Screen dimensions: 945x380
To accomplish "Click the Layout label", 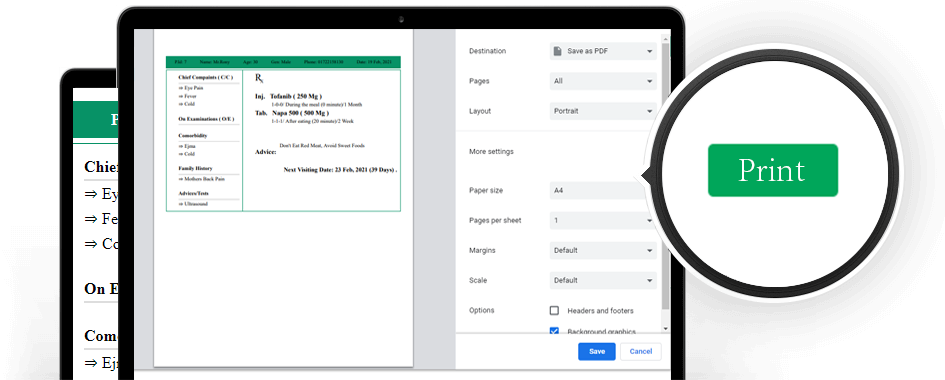I will [x=480, y=111].
